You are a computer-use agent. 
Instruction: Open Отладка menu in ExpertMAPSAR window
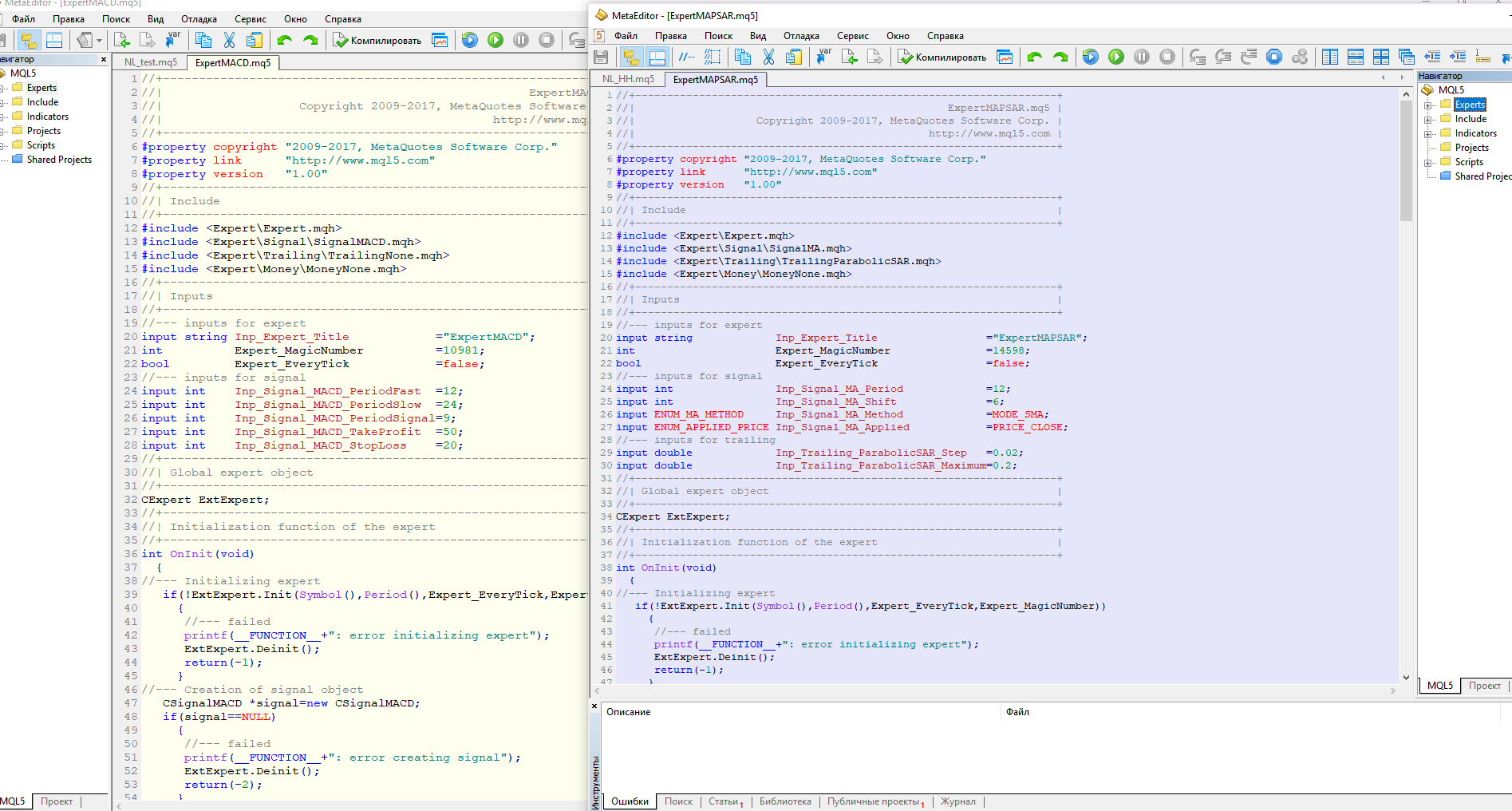click(801, 36)
